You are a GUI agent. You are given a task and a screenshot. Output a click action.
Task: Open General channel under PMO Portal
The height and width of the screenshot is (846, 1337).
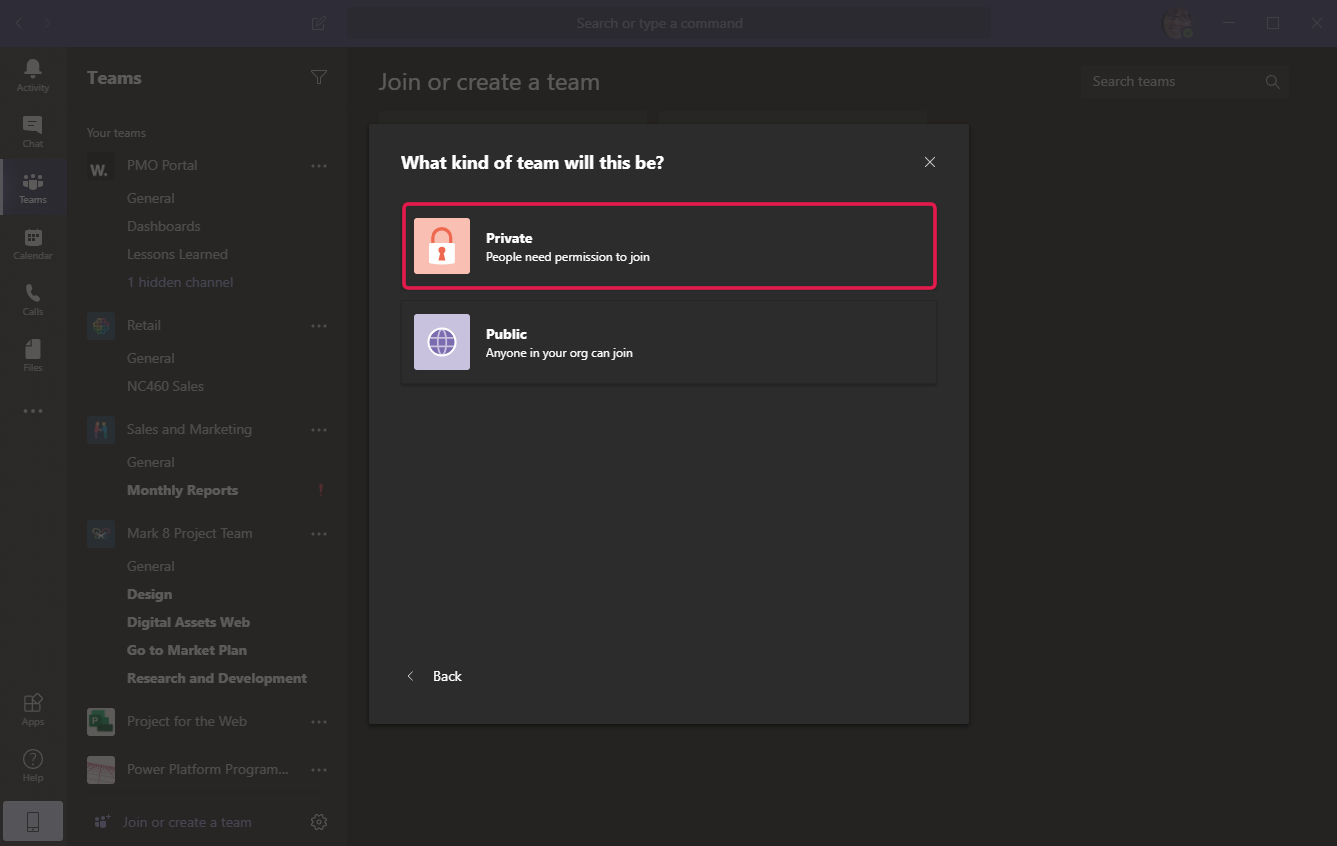(151, 198)
